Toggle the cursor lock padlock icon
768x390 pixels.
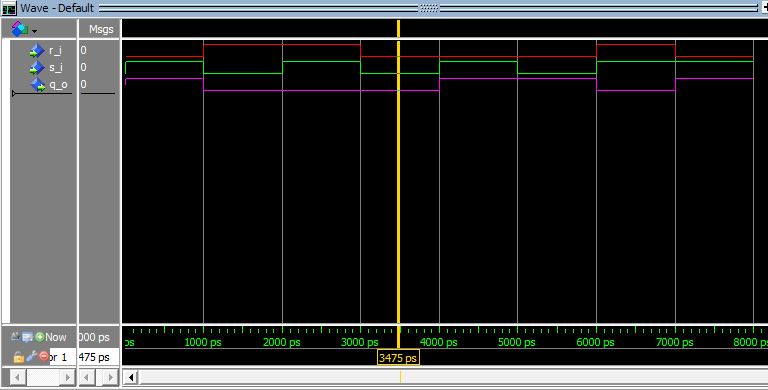19,357
